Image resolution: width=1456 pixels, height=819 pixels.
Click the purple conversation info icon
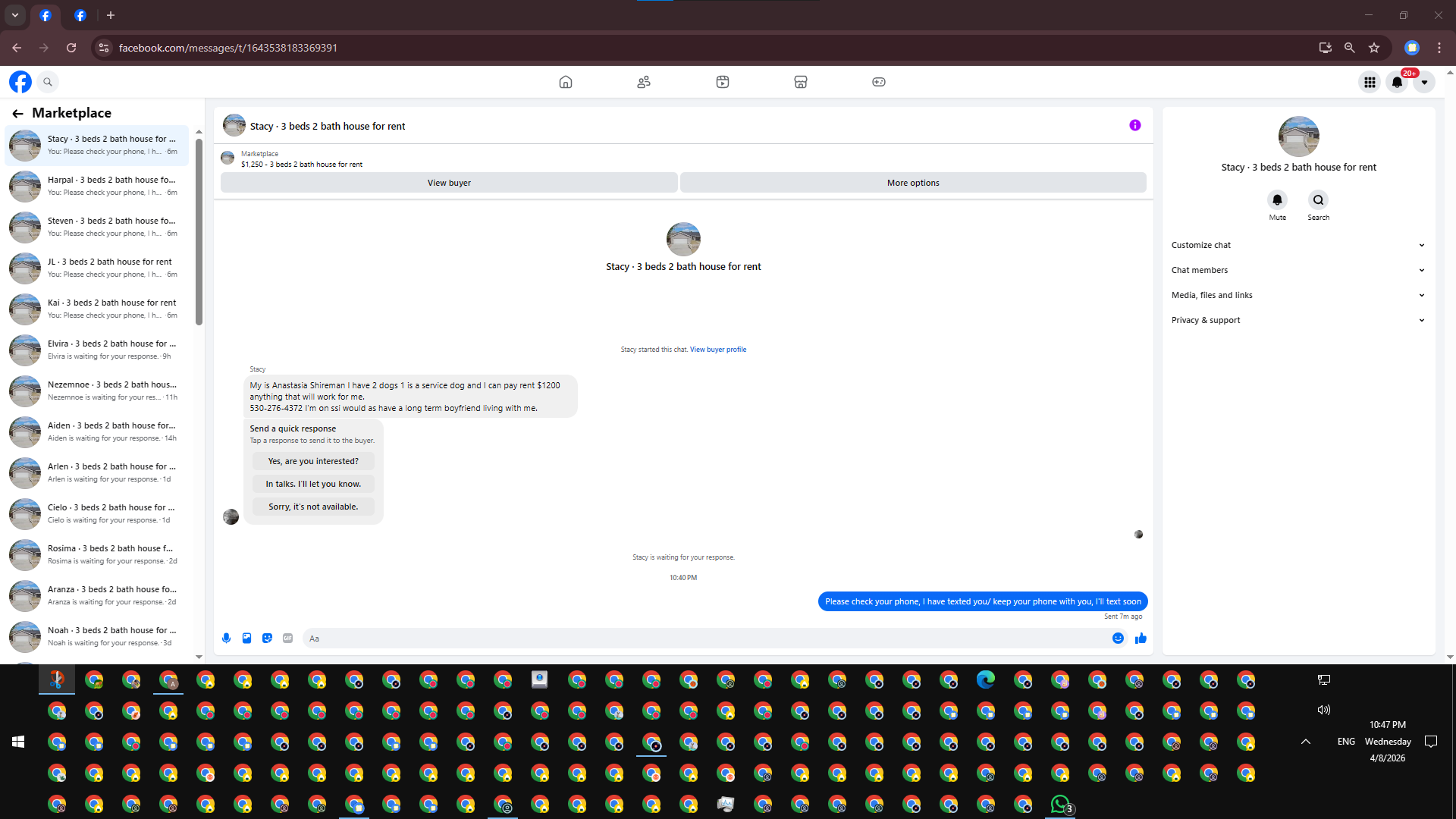1134,125
